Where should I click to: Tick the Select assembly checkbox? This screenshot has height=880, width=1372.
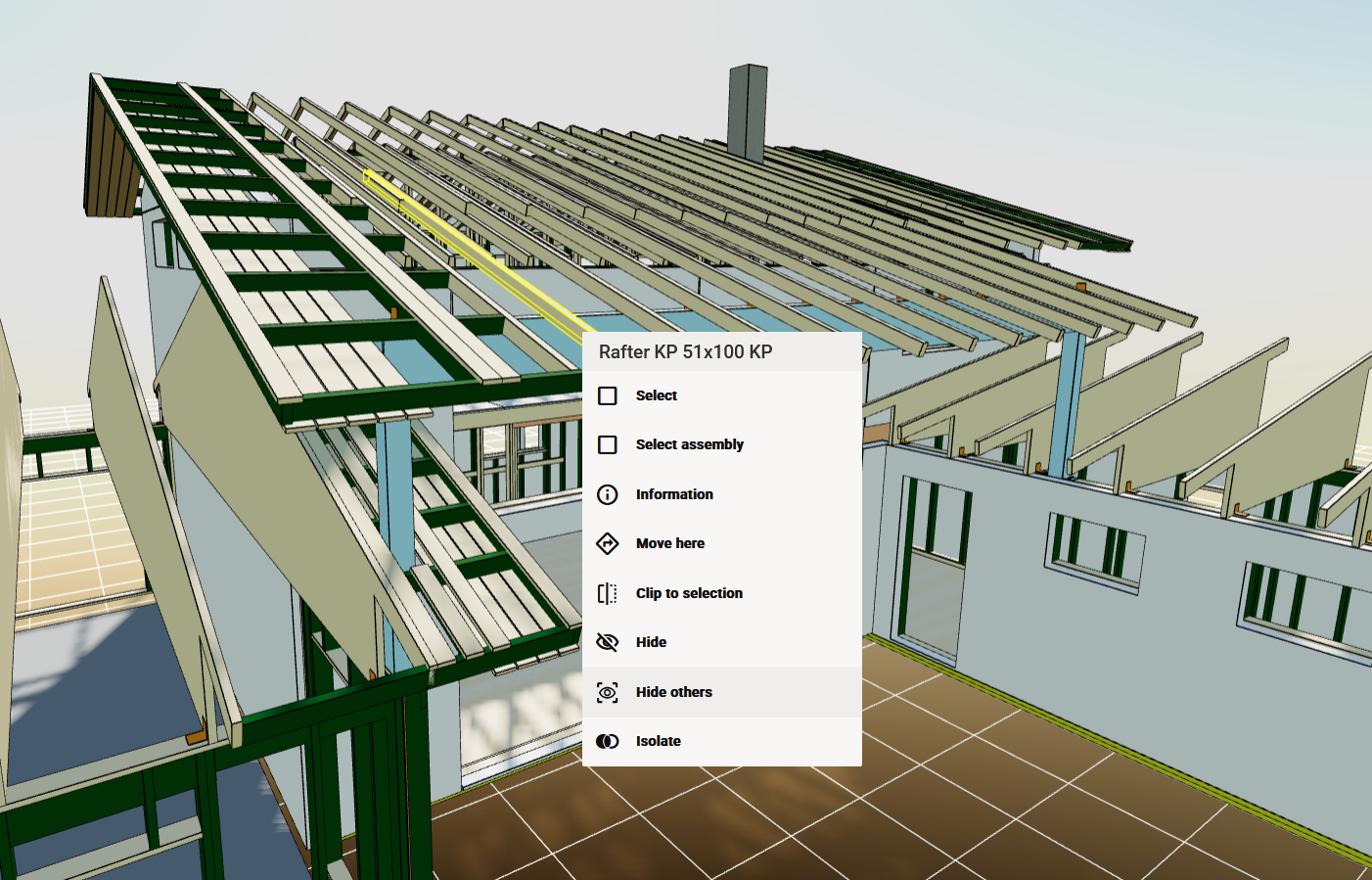coord(607,444)
